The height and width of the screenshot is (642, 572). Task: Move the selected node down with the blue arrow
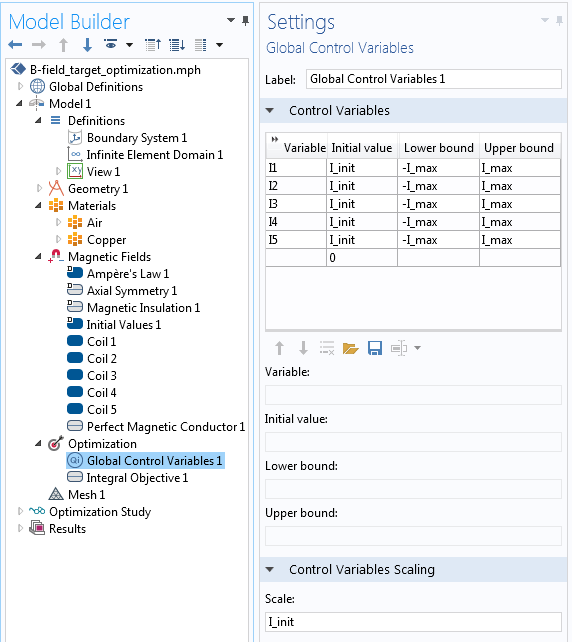coord(87,45)
